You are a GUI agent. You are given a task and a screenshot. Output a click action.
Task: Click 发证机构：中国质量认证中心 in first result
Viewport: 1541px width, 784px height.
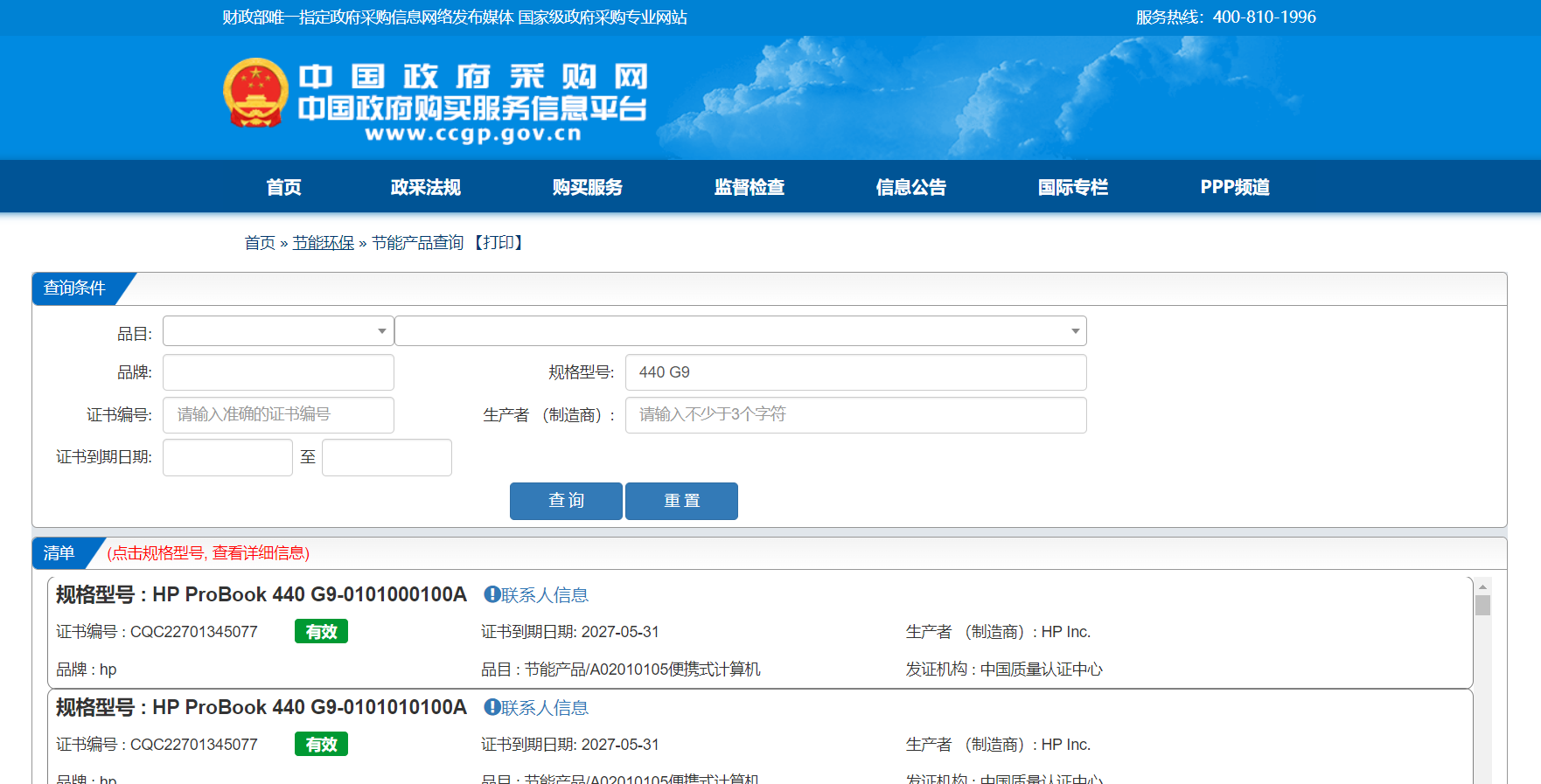point(1004,670)
